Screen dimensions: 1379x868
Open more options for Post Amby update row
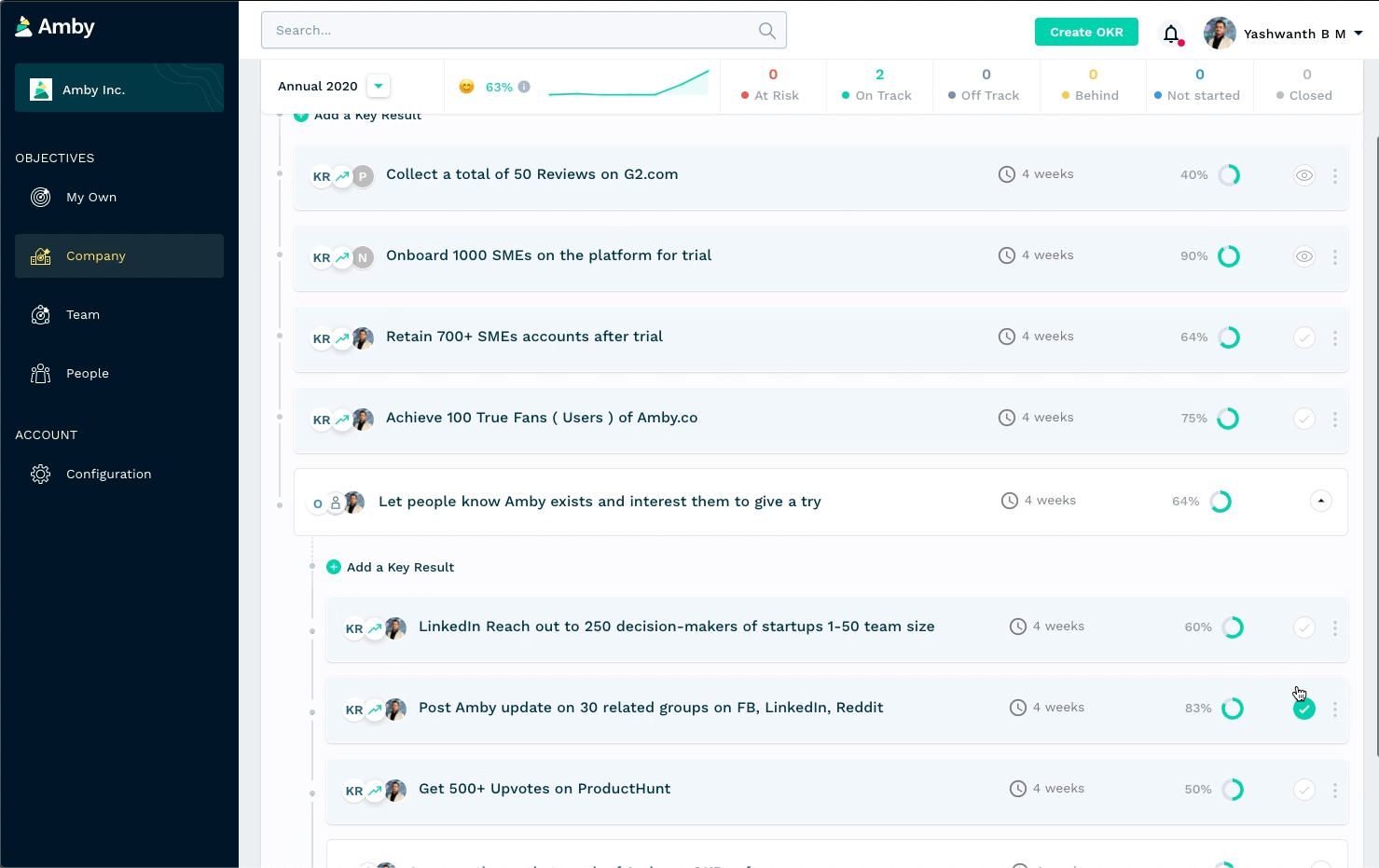1334,709
